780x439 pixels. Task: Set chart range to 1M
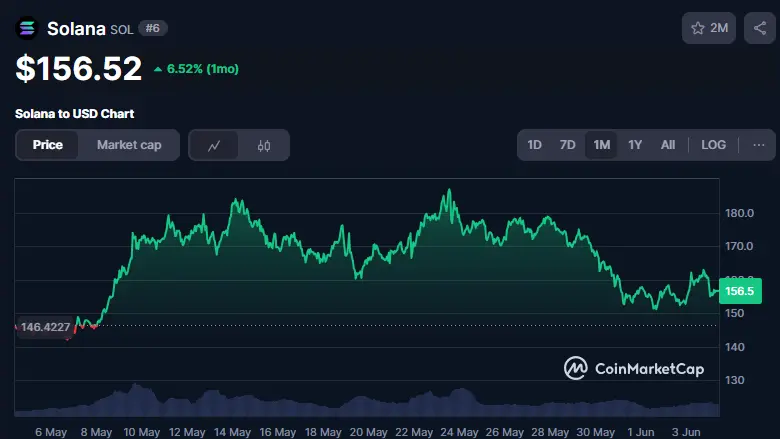[601, 145]
